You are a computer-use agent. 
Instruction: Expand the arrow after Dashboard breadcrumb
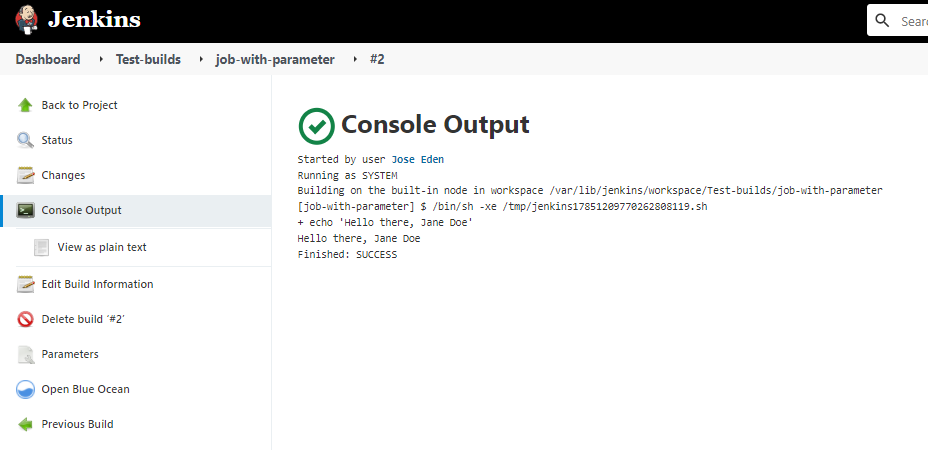pos(101,60)
